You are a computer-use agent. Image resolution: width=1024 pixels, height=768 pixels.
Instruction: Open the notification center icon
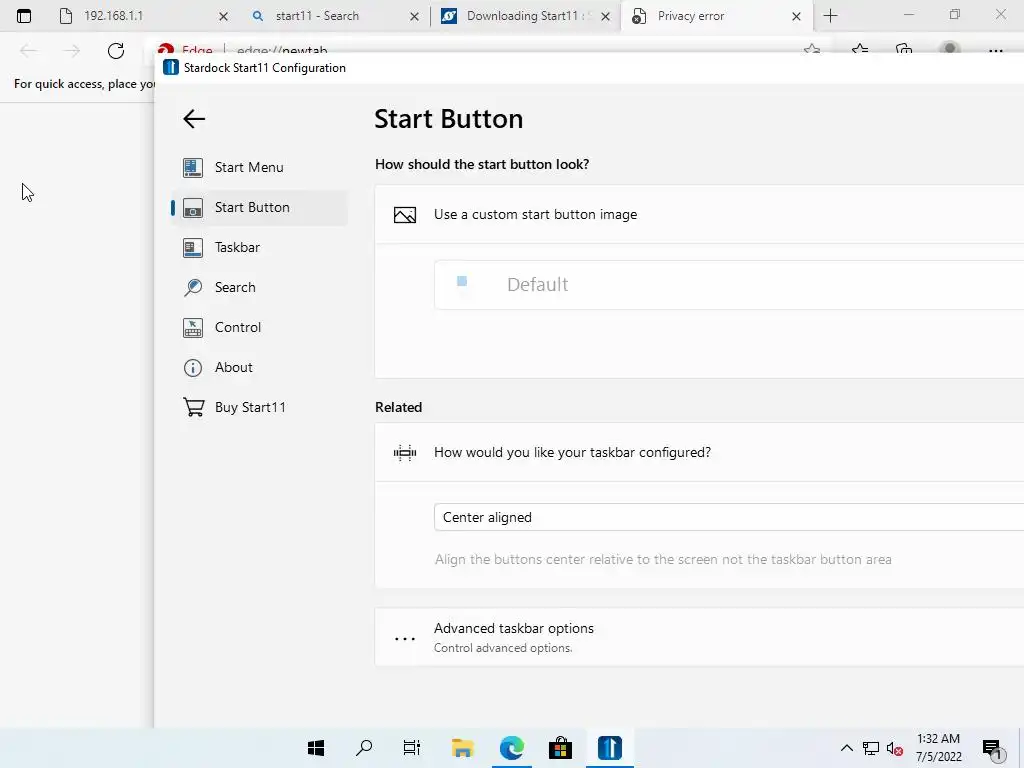click(992, 750)
